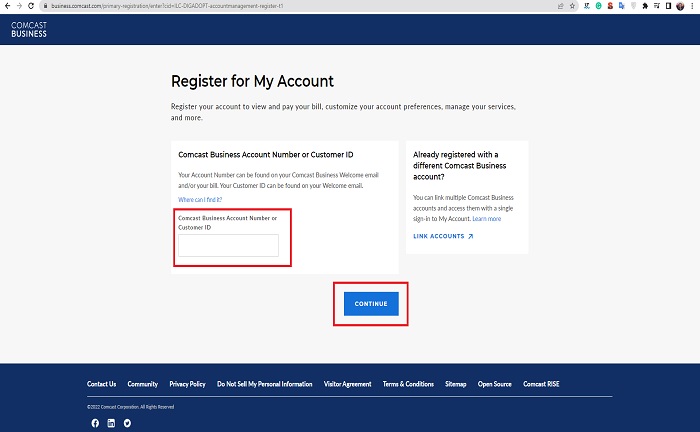
Task: Open the Extensions puzzle piece menu
Action: pyautogui.click(x=645, y=6)
